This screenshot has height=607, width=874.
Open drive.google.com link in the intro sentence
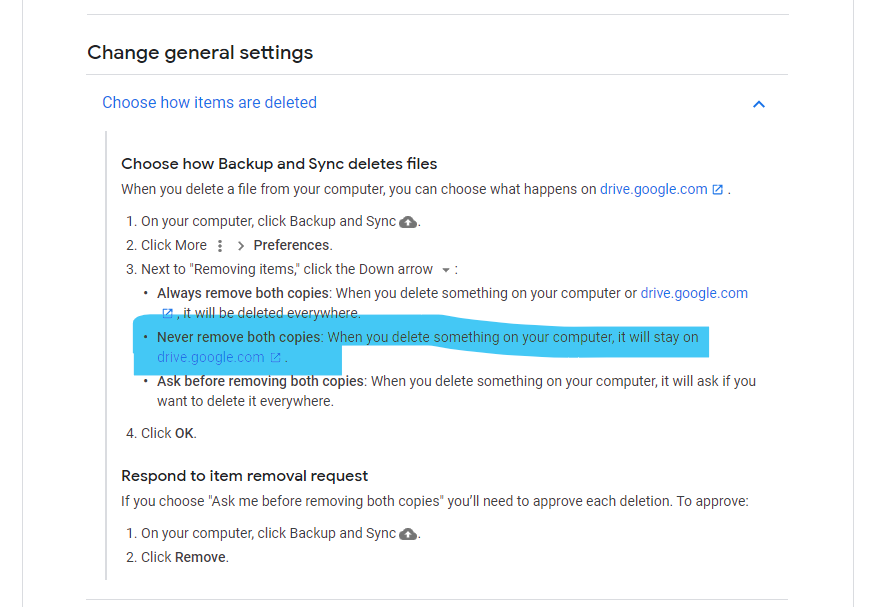(x=653, y=189)
